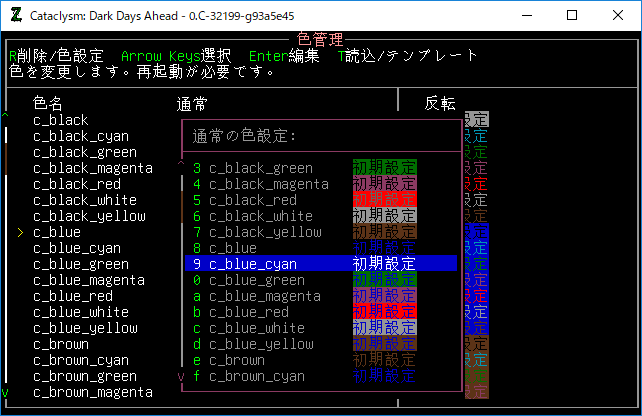Screen dimensions: 642x416
Task: Click the R削除/色設定 shortcut hint
Action: [x=56, y=55]
